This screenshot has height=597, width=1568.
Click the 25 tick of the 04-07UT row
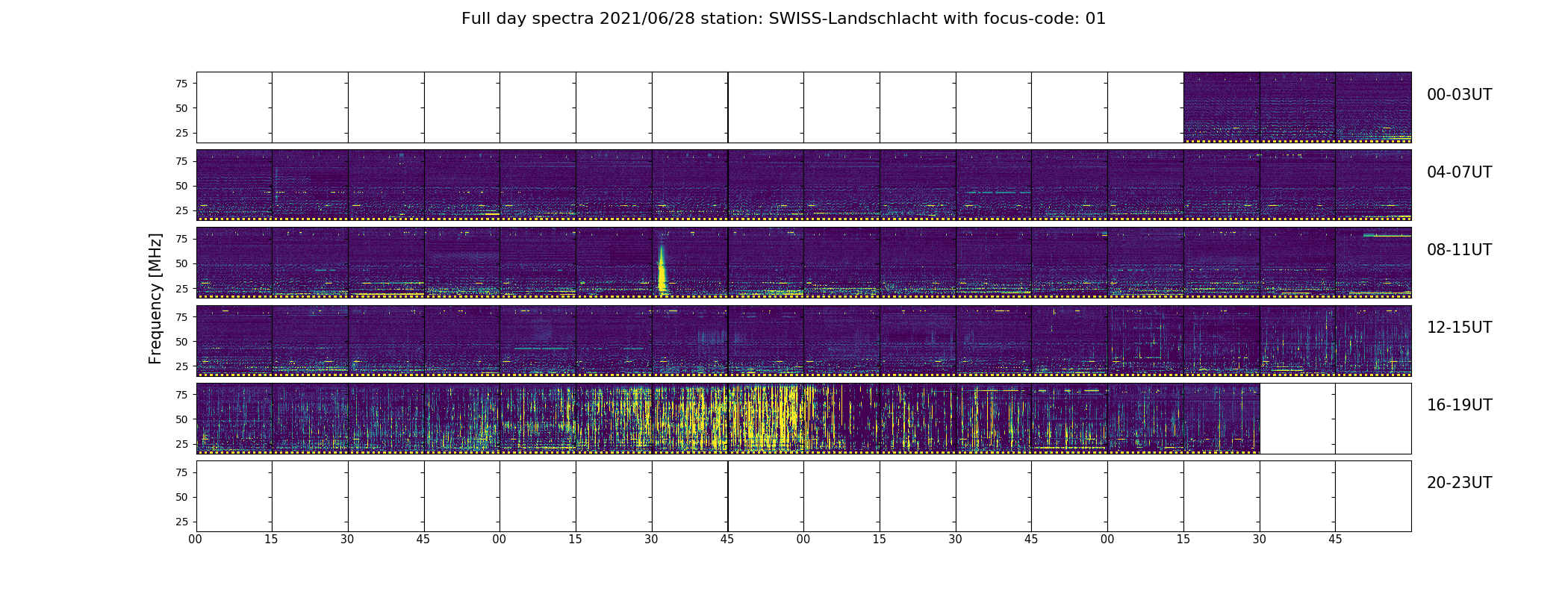pos(181,210)
